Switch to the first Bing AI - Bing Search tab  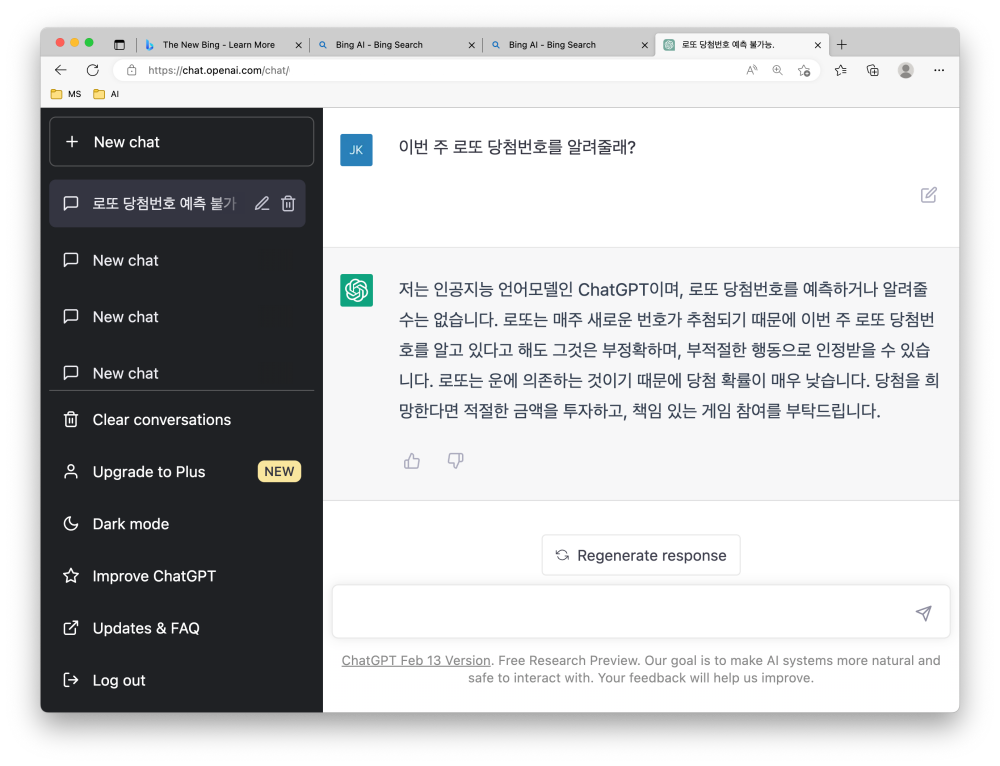(x=397, y=45)
